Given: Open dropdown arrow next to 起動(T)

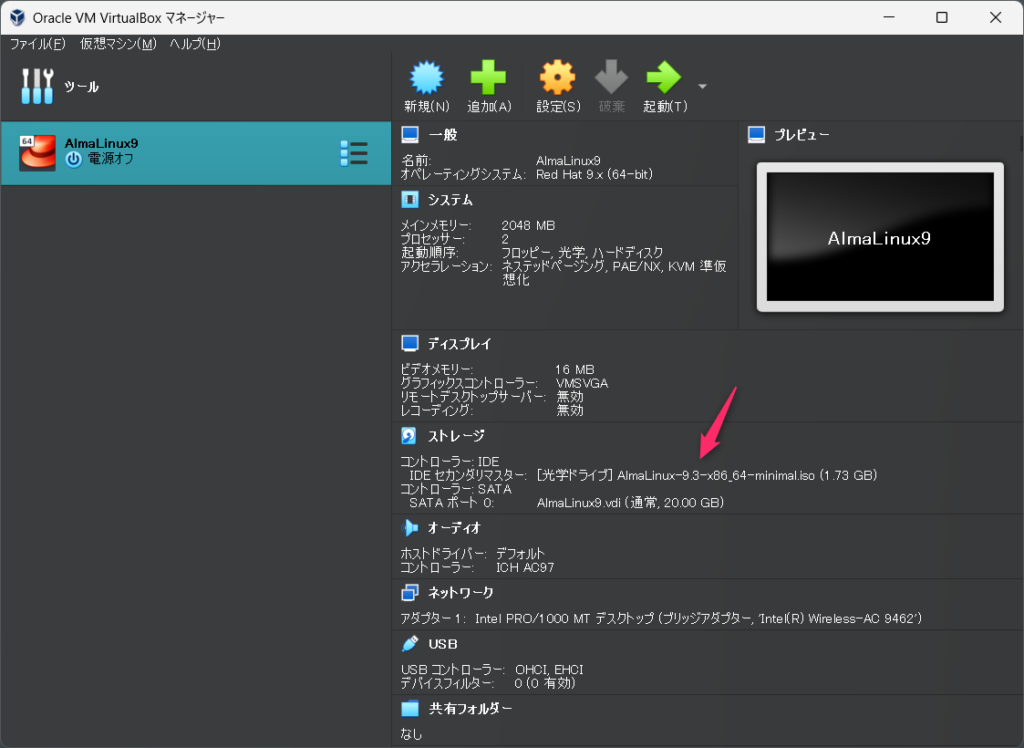Looking at the screenshot, I should [702, 87].
